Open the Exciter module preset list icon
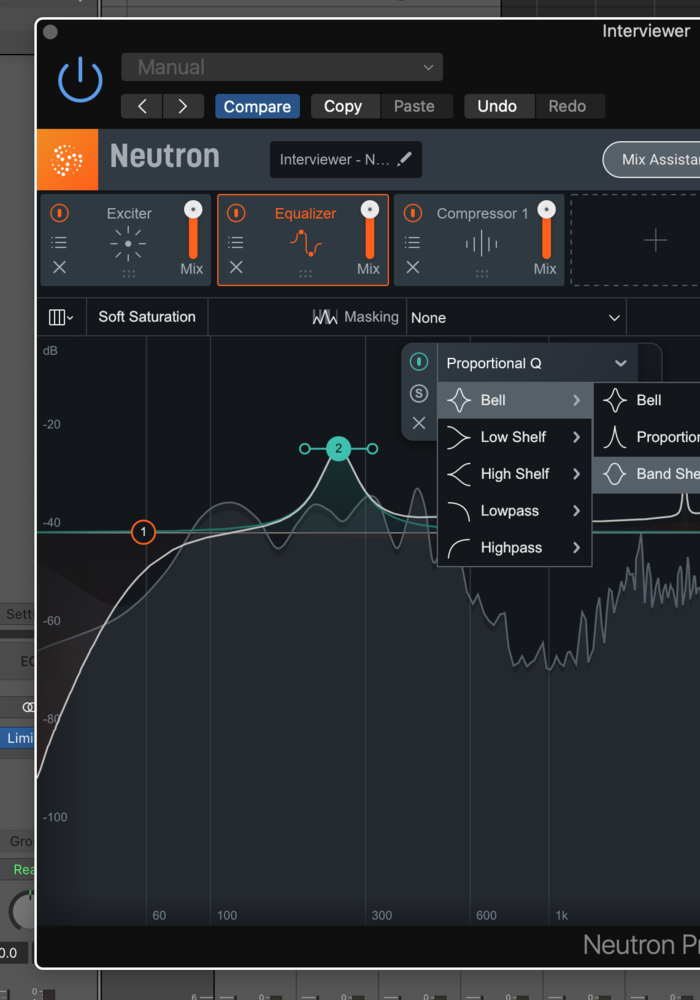The height and width of the screenshot is (1000, 700). coord(59,242)
